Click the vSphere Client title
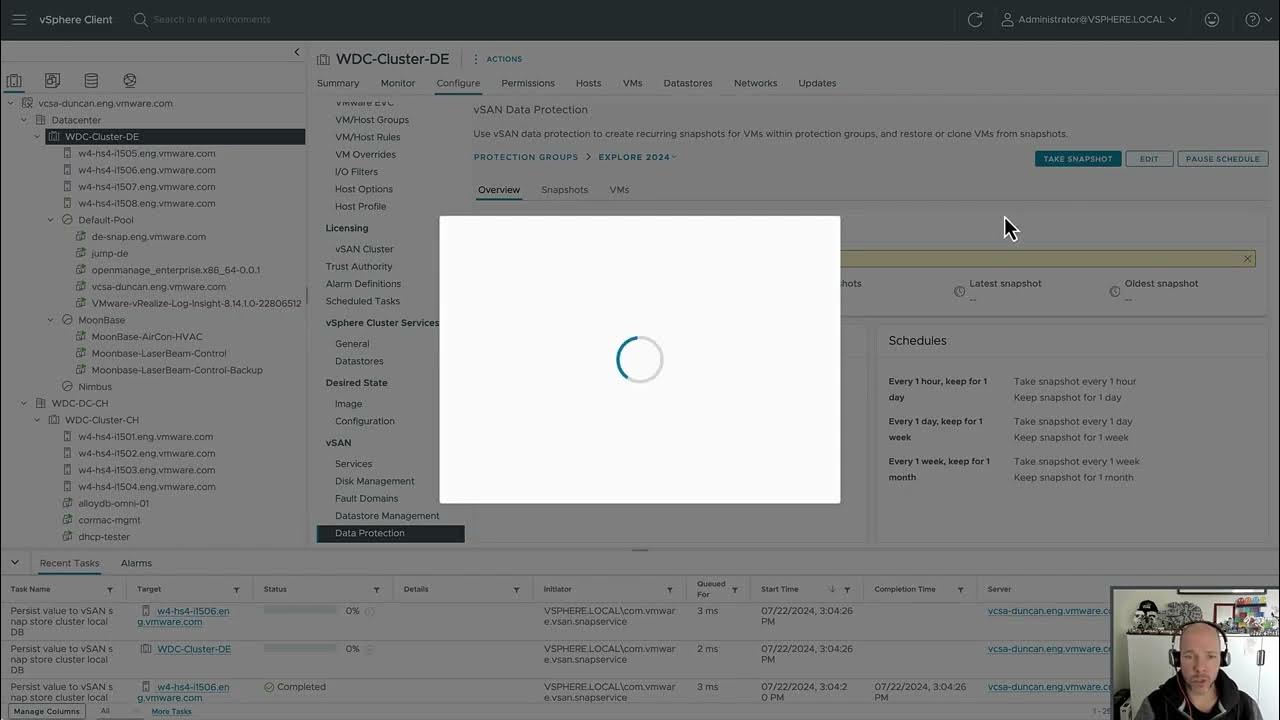The width and height of the screenshot is (1280, 720). click(x=76, y=19)
